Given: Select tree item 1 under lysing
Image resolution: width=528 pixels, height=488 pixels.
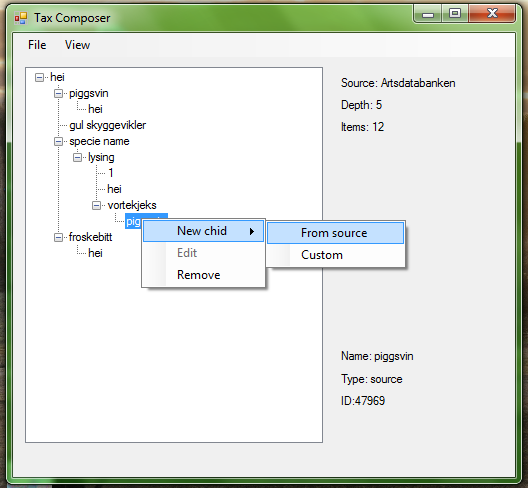Looking at the screenshot, I should pos(110,173).
